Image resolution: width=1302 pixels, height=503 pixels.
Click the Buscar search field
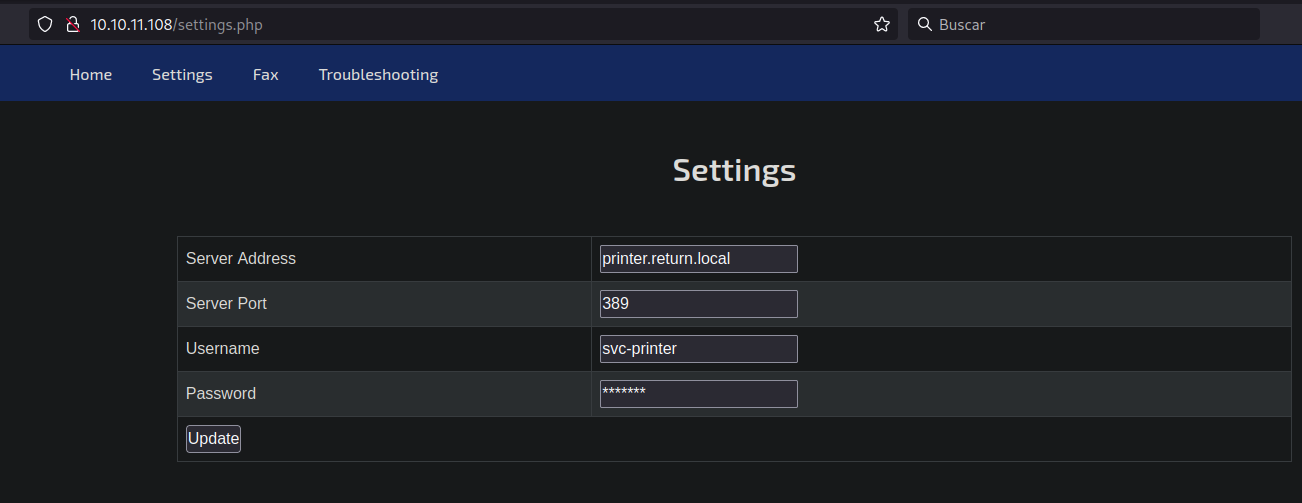point(1090,25)
